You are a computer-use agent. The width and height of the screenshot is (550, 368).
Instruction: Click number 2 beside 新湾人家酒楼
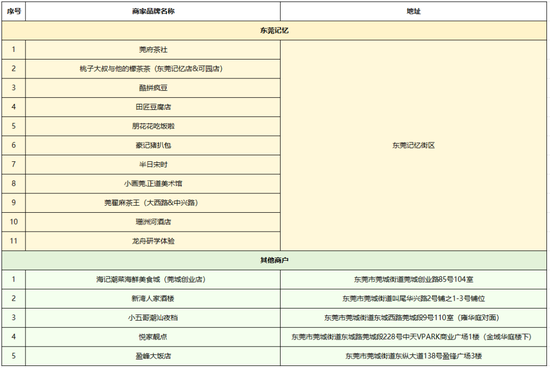click(14, 299)
